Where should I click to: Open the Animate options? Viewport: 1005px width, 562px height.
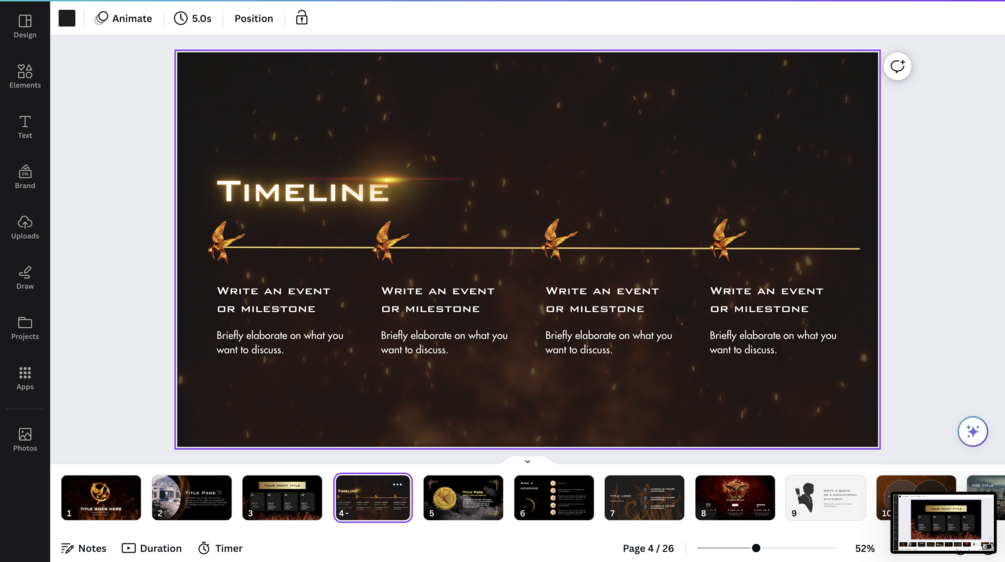[x=124, y=18]
